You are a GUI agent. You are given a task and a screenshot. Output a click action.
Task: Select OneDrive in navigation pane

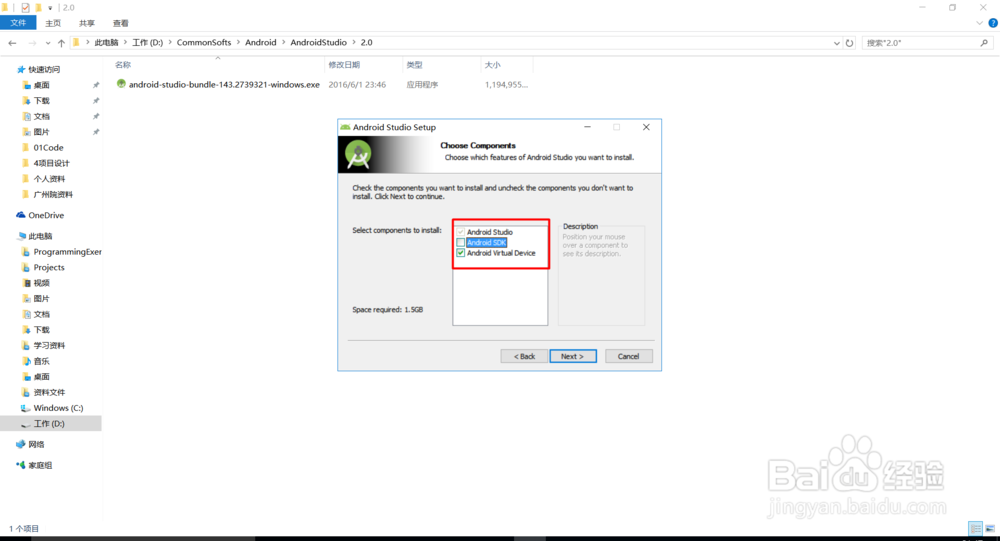(x=46, y=215)
